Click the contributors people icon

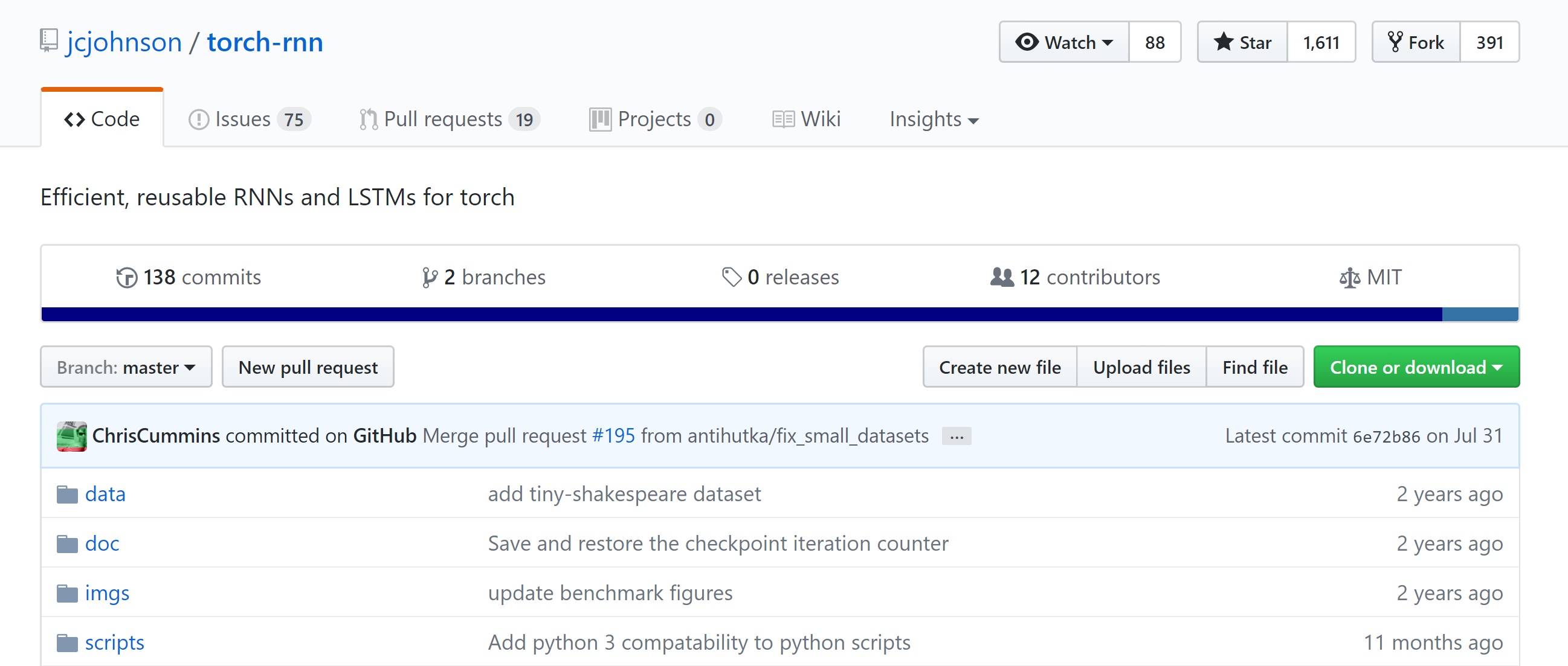[1002, 277]
